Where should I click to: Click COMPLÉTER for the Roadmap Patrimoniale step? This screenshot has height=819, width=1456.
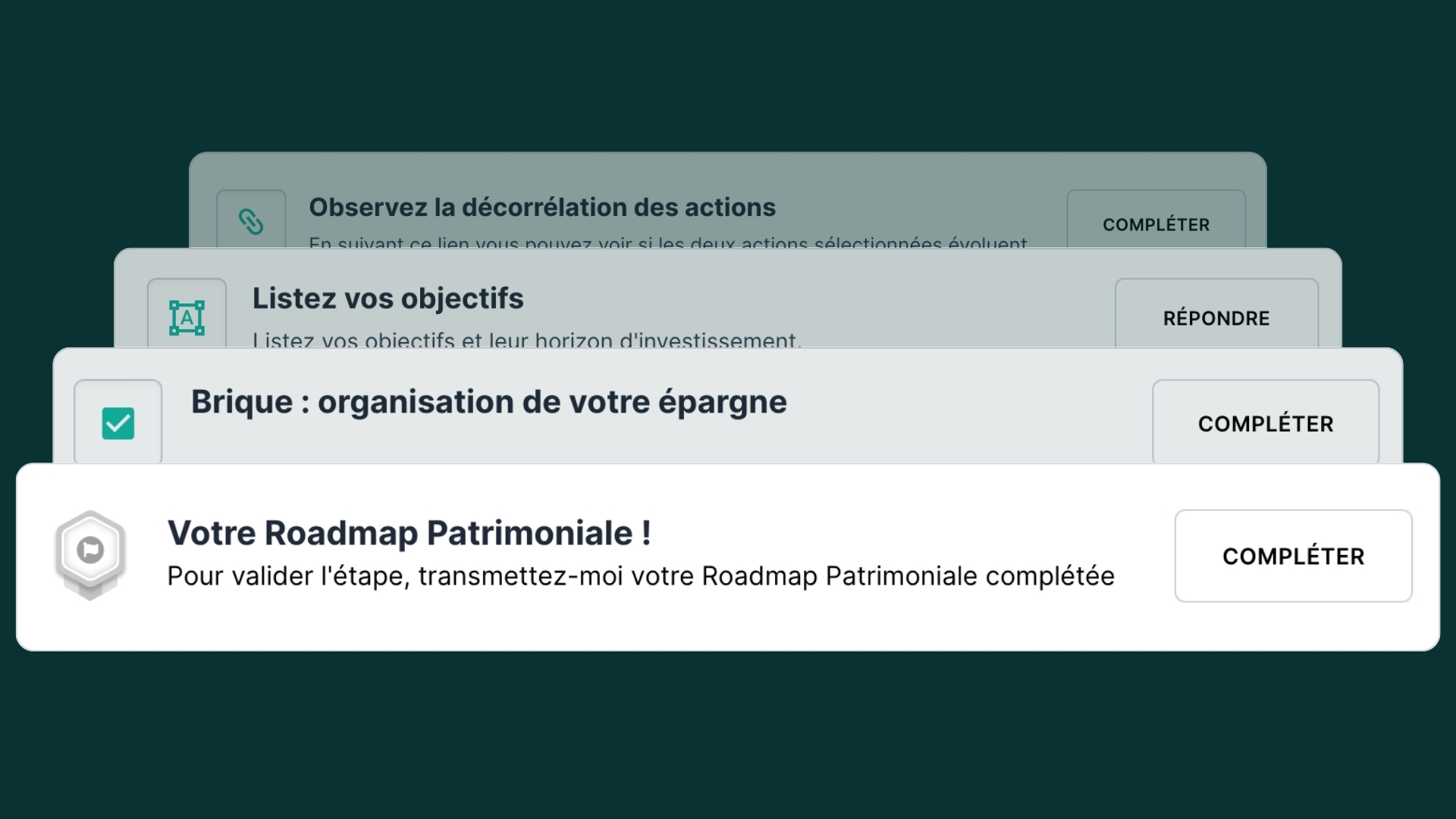1293,555
